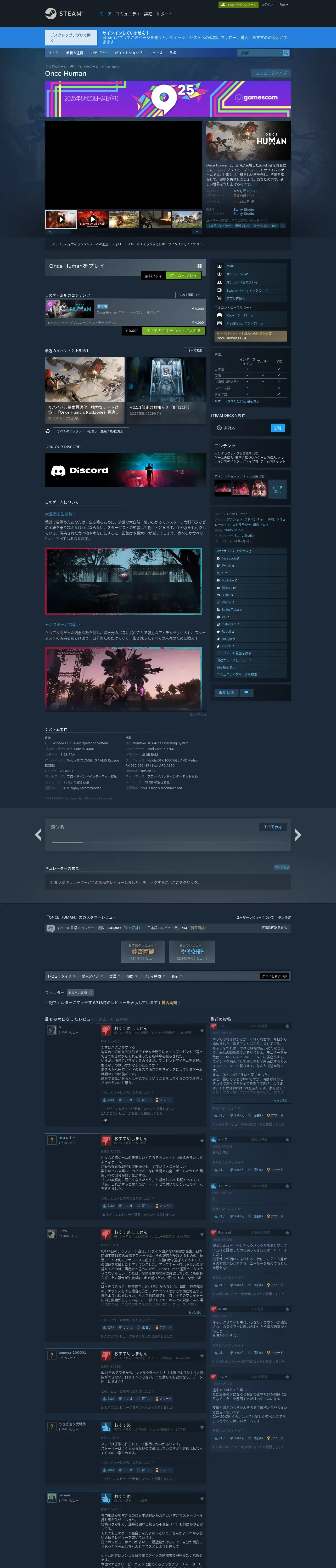The width and height of the screenshot is (336, 1568).
Task: Click the search magnifier icon
Action: [285, 53]
